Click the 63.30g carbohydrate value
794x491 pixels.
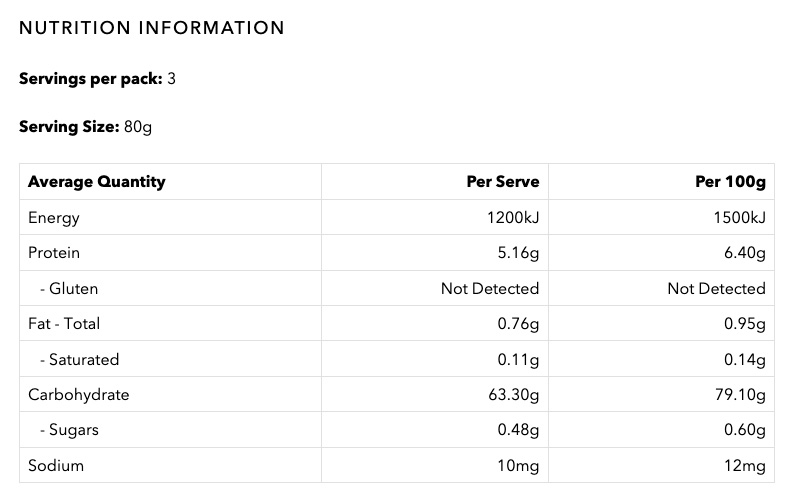point(510,395)
